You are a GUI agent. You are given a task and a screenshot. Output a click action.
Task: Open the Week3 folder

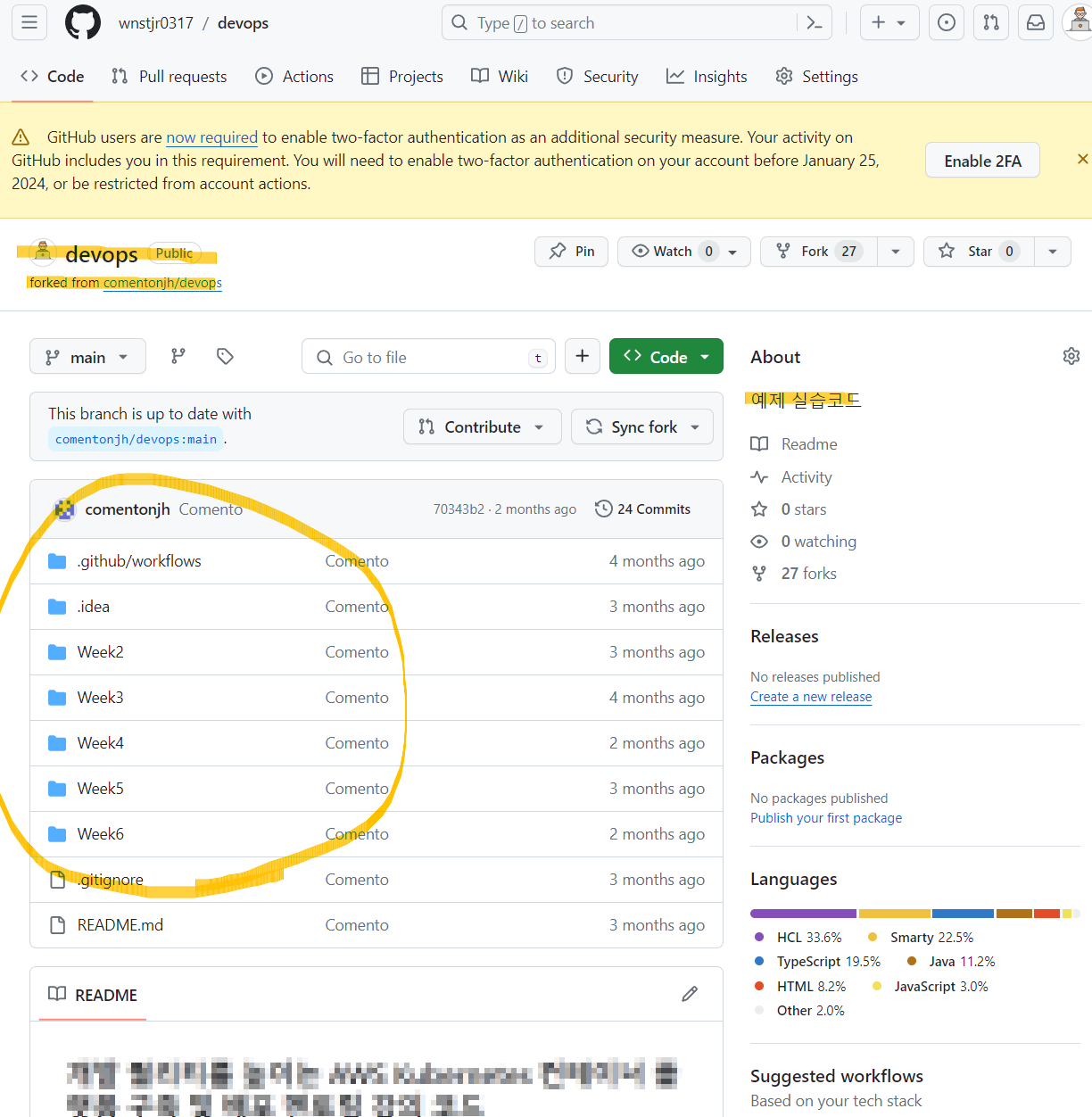101,698
